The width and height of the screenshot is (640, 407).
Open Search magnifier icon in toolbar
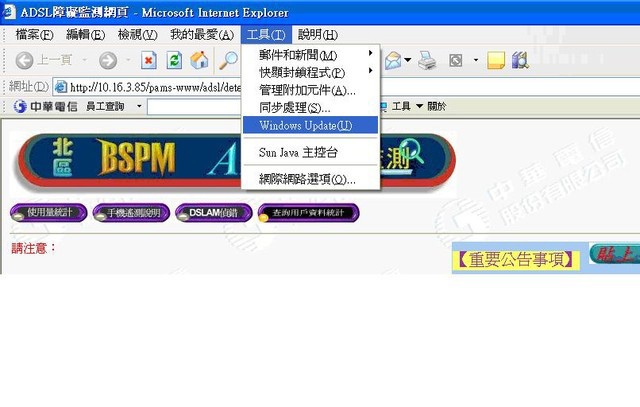tap(228, 60)
